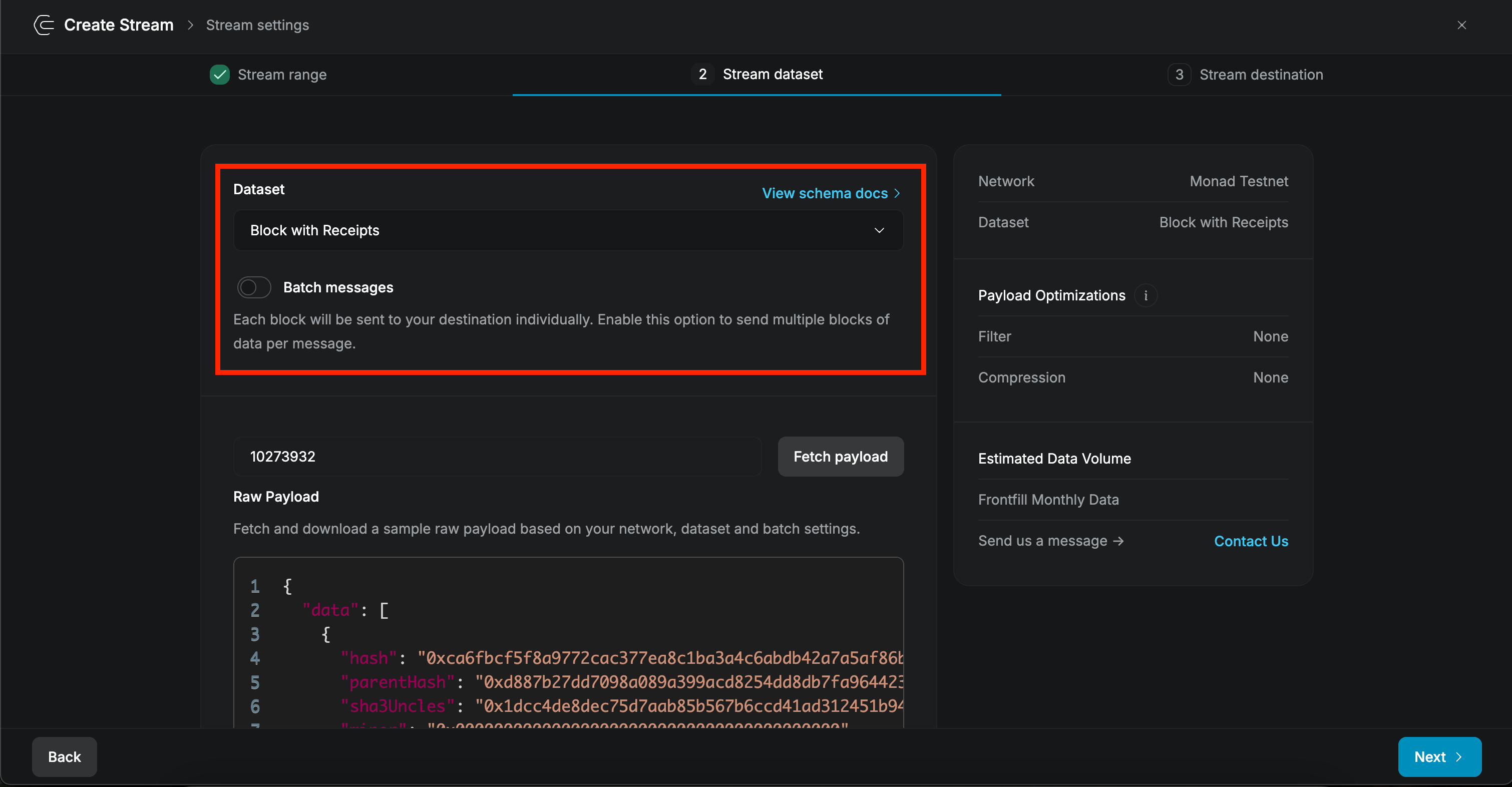Screen dimensions: 1512x787
Task: Click the Next button
Action: (x=1439, y=756)
